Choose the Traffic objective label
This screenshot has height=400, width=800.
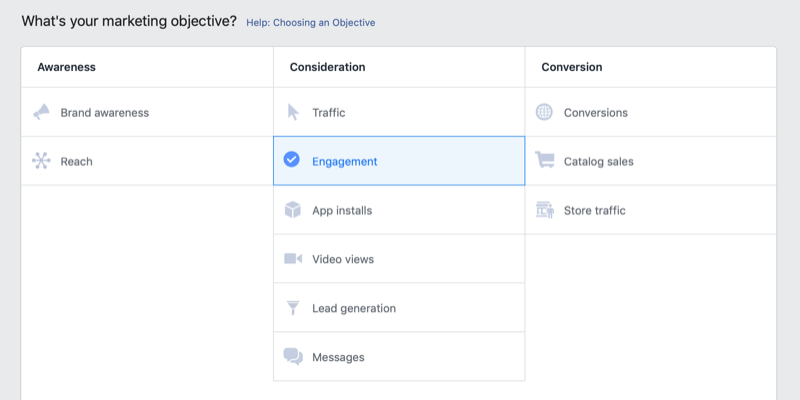329,113
